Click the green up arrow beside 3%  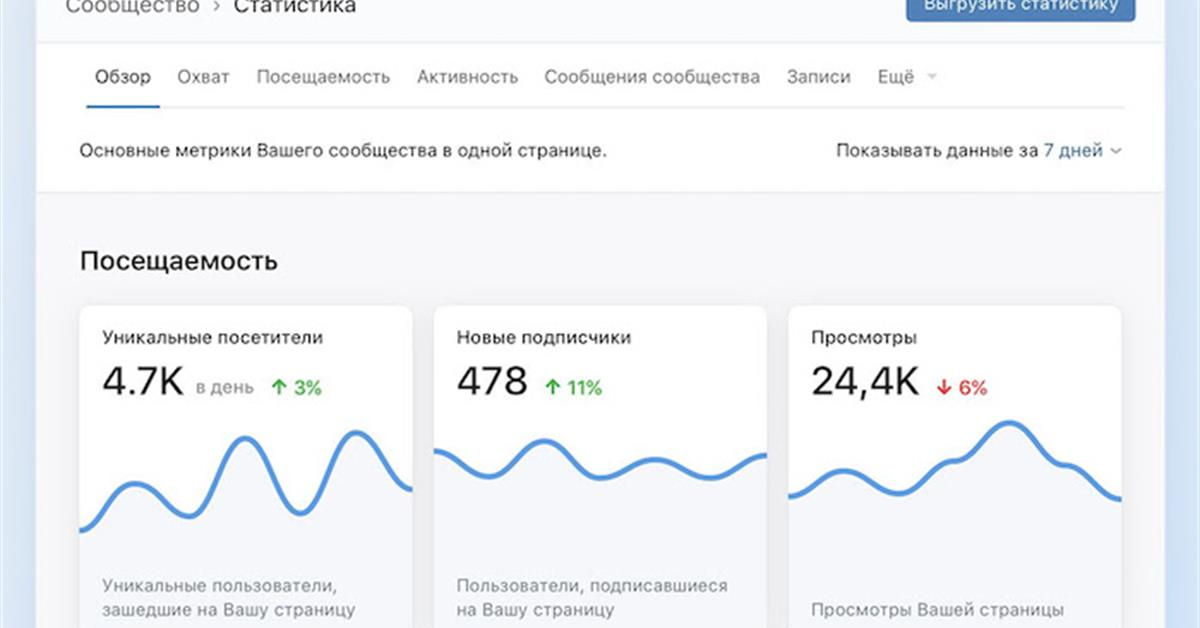[x=279, y=388]
